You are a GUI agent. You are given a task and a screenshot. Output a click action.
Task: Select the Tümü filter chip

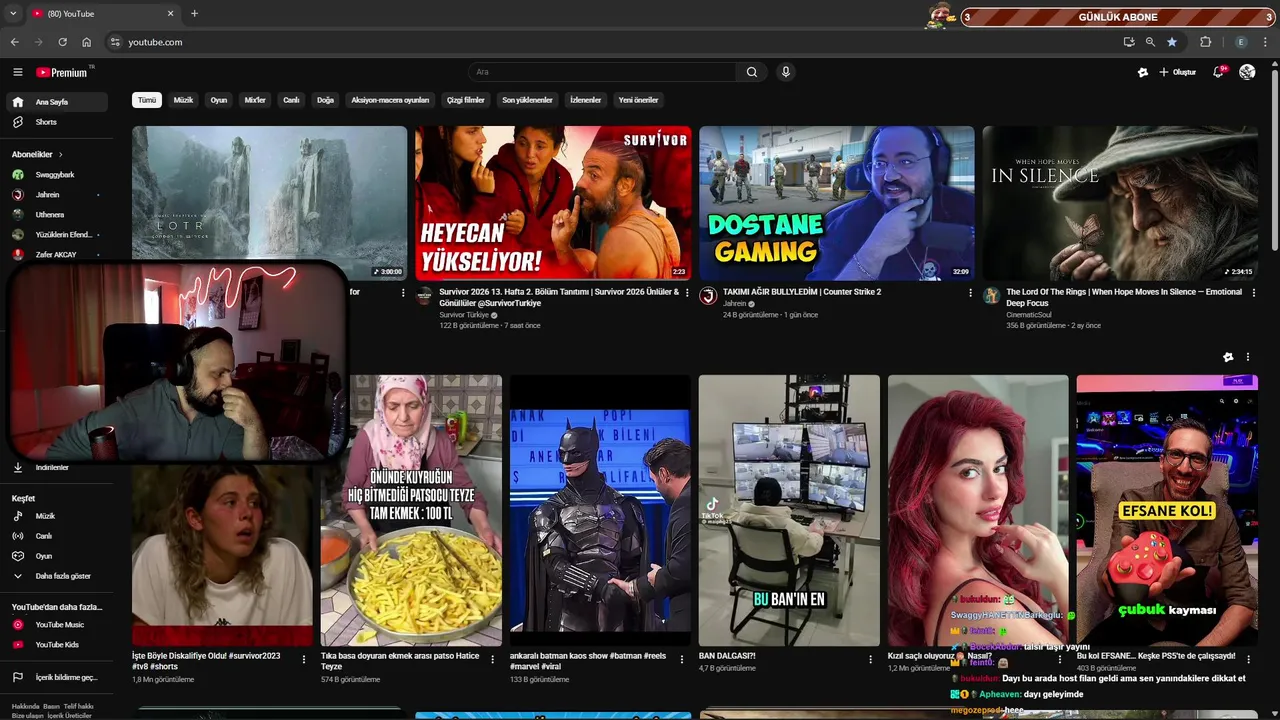(147, 100)
